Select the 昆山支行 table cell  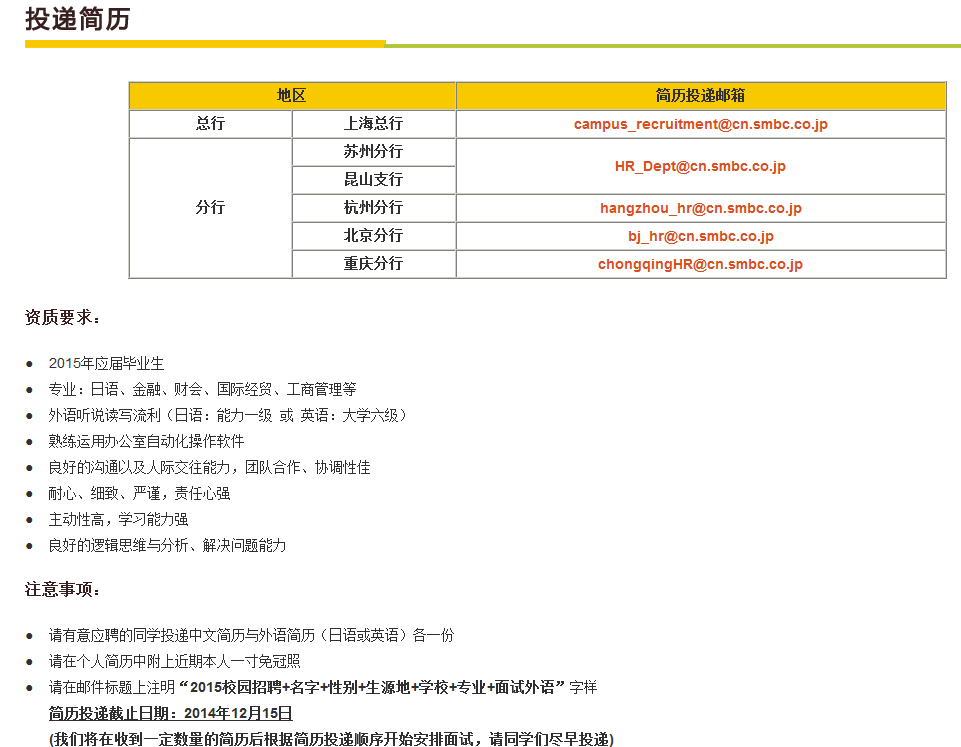click(373, 180)
